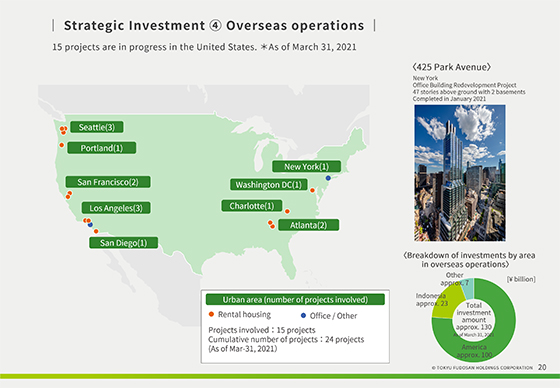Click the Total investment amount center text

(x=474, y=316)
